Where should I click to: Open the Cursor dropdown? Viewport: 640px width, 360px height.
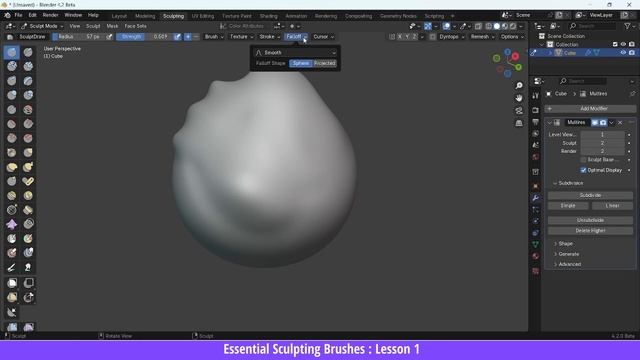pyautogui.click(x=323, y=37)
